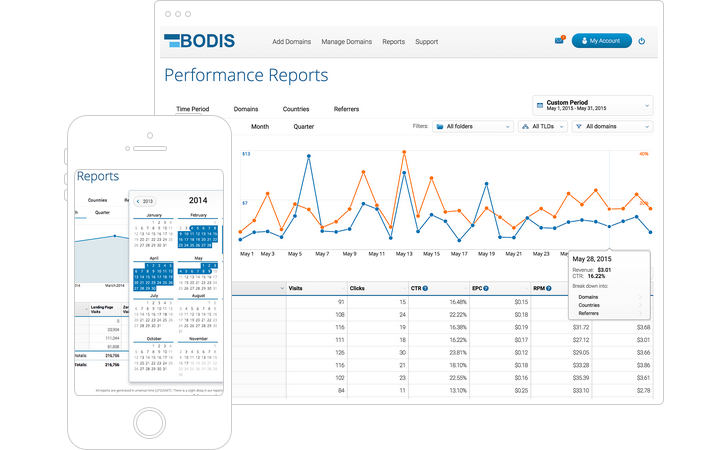Go to 2013 in phone calendar
Image resolution: width=728 pixels, height=450 pixels.
144,201
